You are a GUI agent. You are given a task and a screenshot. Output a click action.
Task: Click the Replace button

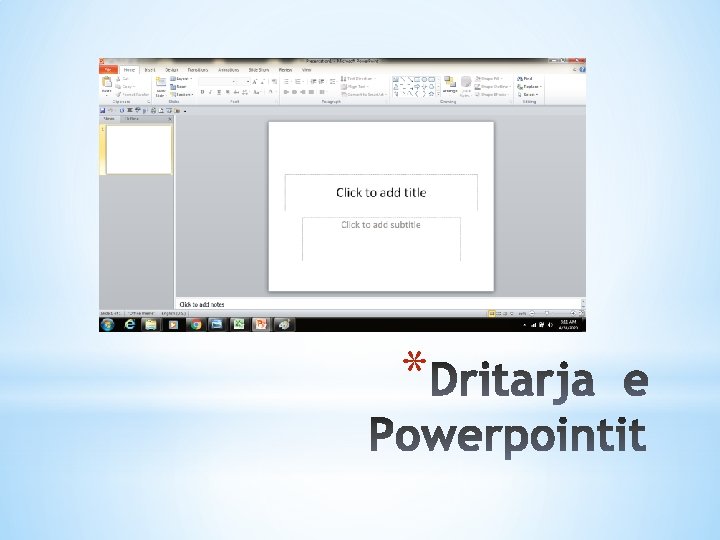[529, 87]
